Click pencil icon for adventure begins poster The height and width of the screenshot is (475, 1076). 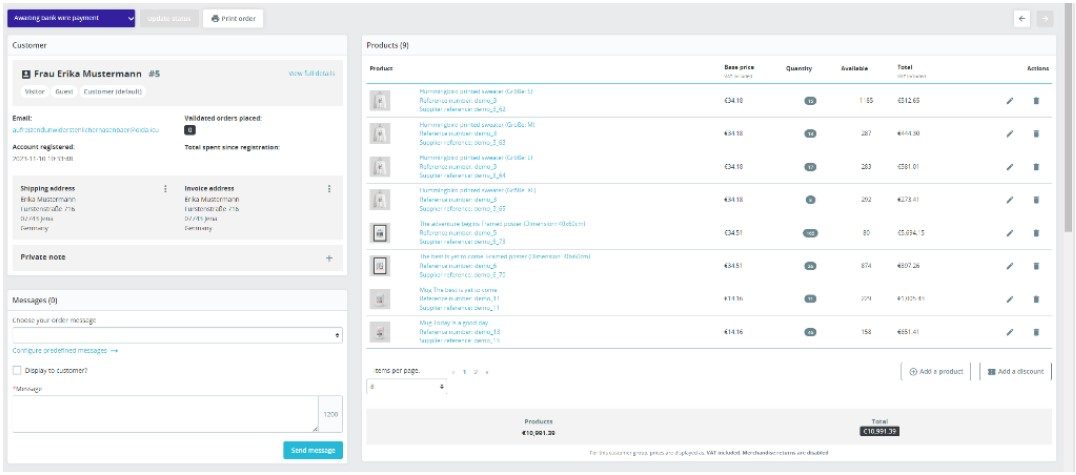point(1010,232)
